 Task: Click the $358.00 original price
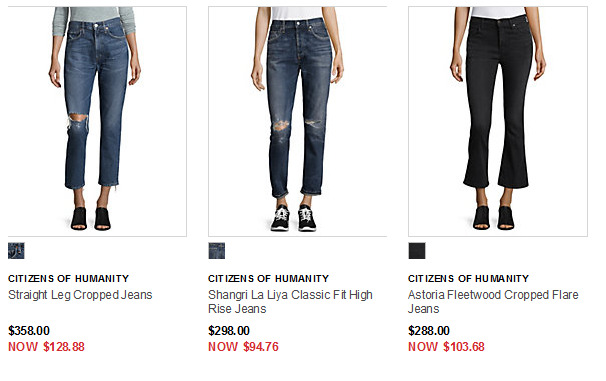pos(29,331)
